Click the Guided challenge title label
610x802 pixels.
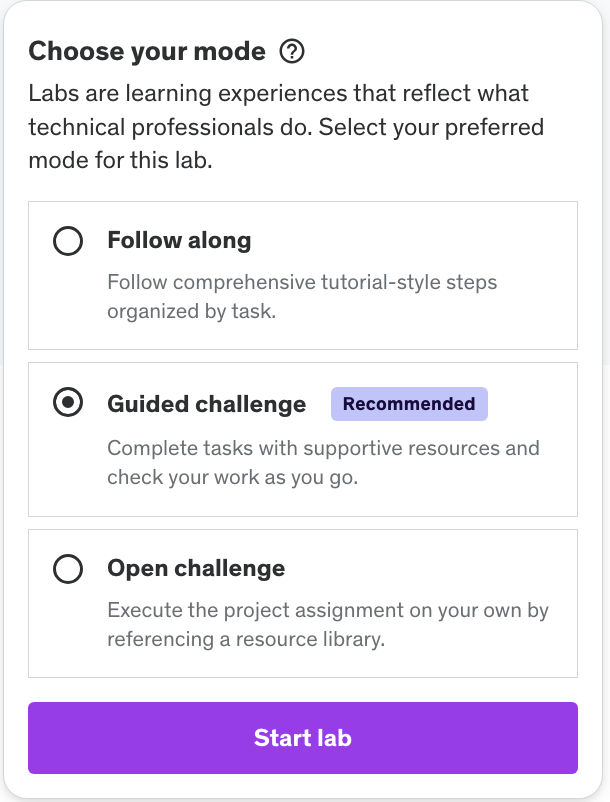pos(206,404)
